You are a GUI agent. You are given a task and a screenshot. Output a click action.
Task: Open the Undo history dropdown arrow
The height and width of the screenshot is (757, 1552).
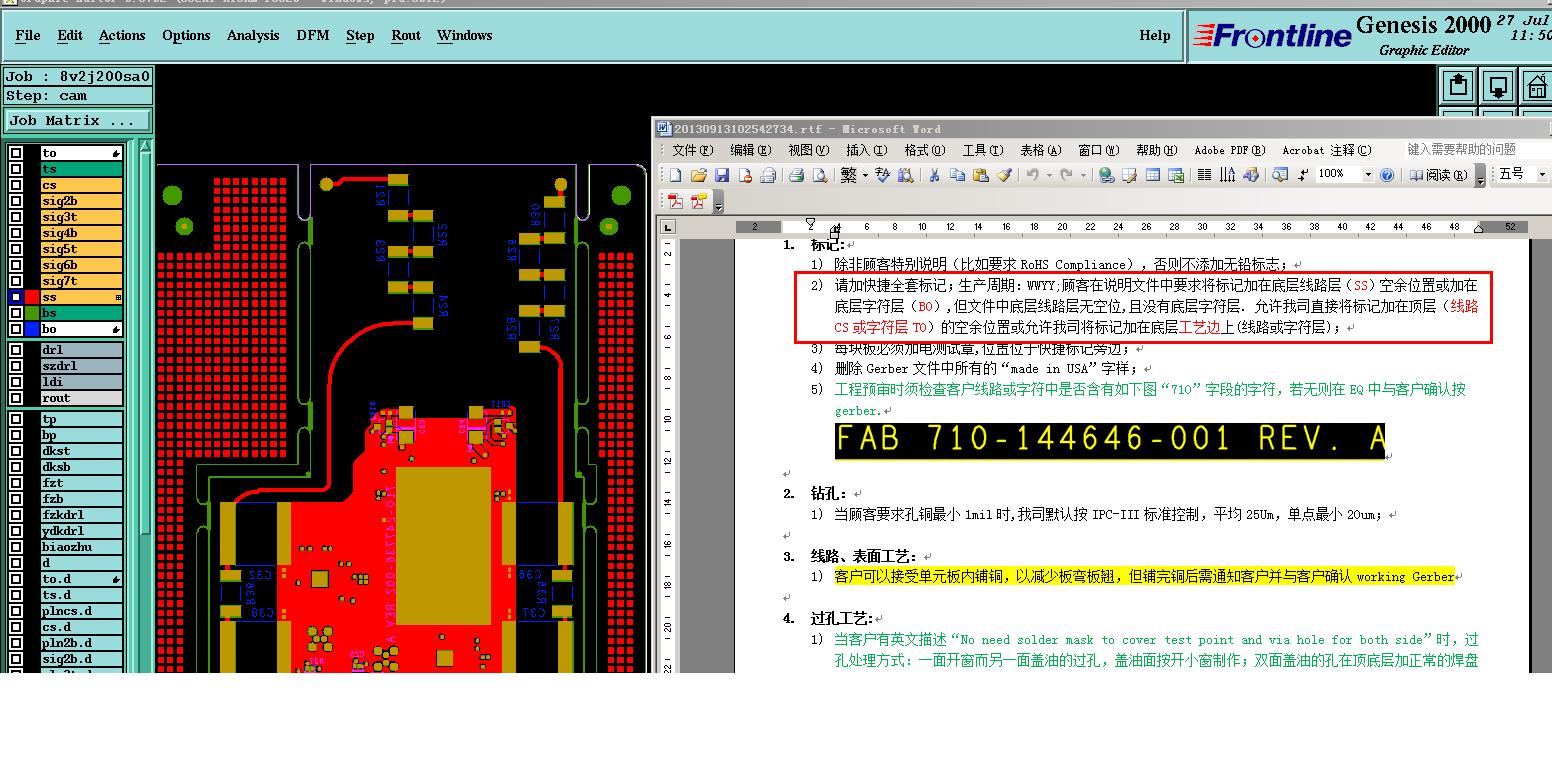pos(1049,175)
